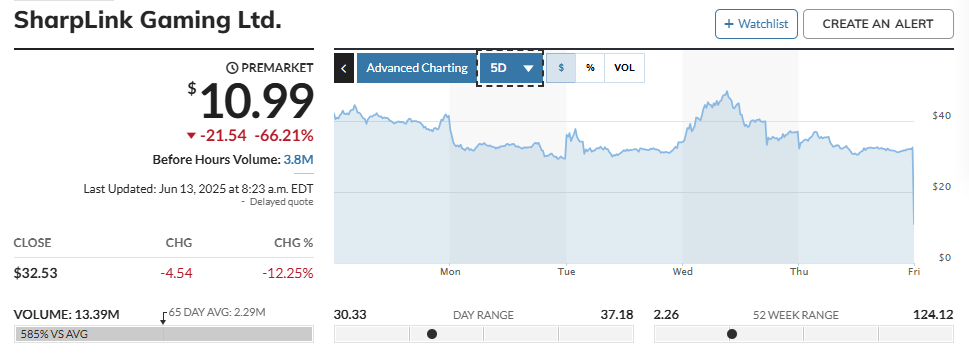
Task: Click the day range dot indicator
Action: pos(432,334)
